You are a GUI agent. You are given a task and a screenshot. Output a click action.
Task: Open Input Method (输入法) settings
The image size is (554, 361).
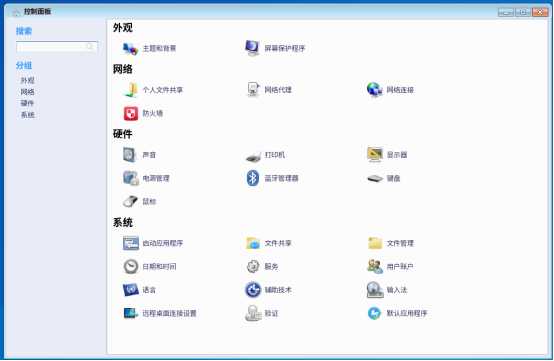pos(387,290)
